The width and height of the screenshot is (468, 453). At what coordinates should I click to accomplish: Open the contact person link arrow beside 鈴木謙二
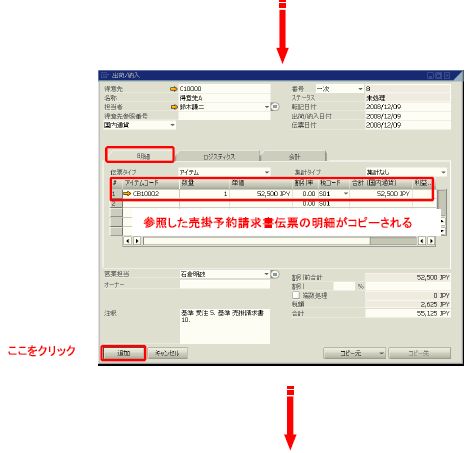174,107
